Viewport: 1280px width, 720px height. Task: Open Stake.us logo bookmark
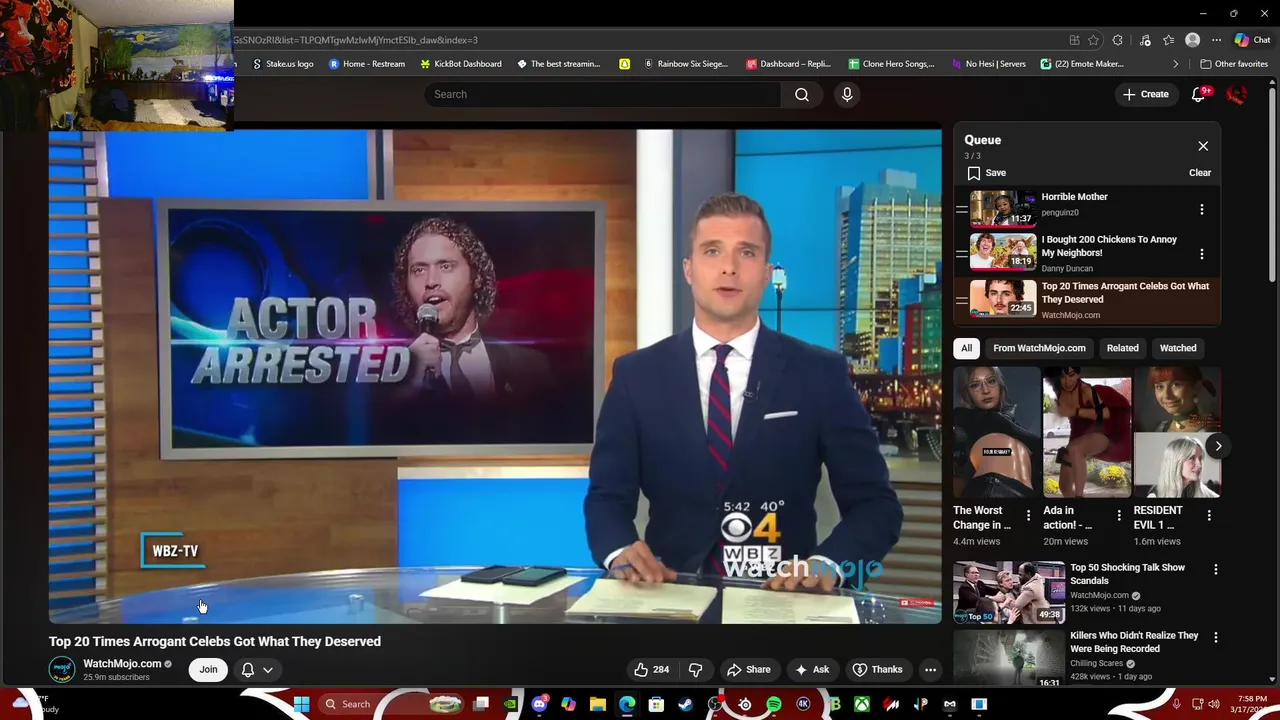(x=283, y=64)
